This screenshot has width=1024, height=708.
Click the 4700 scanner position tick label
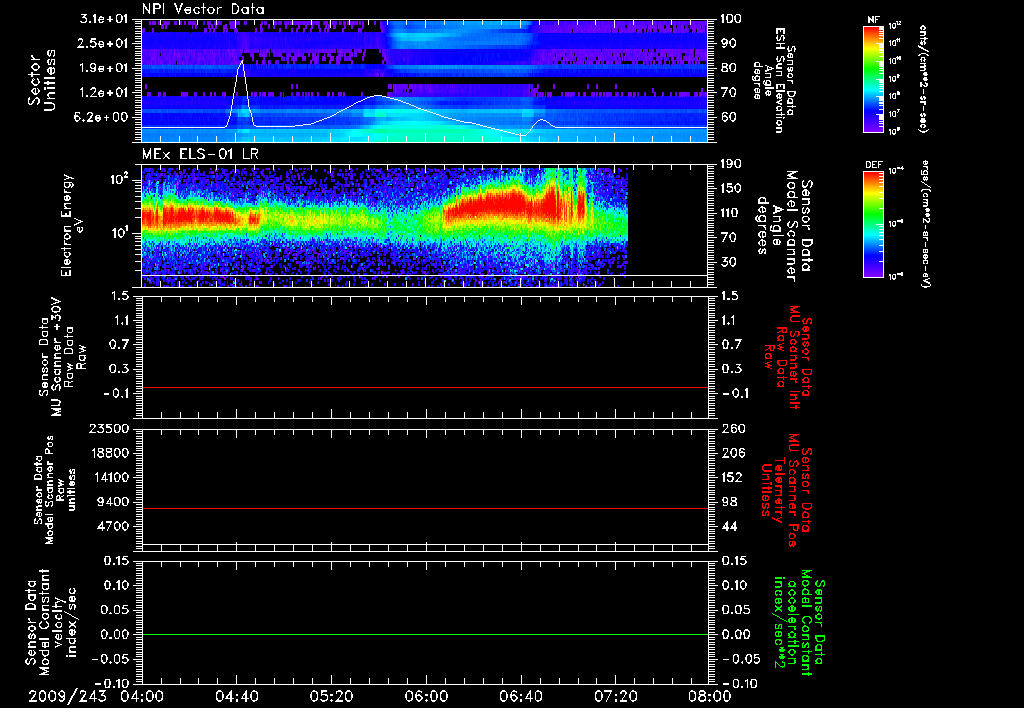[114, 526]
